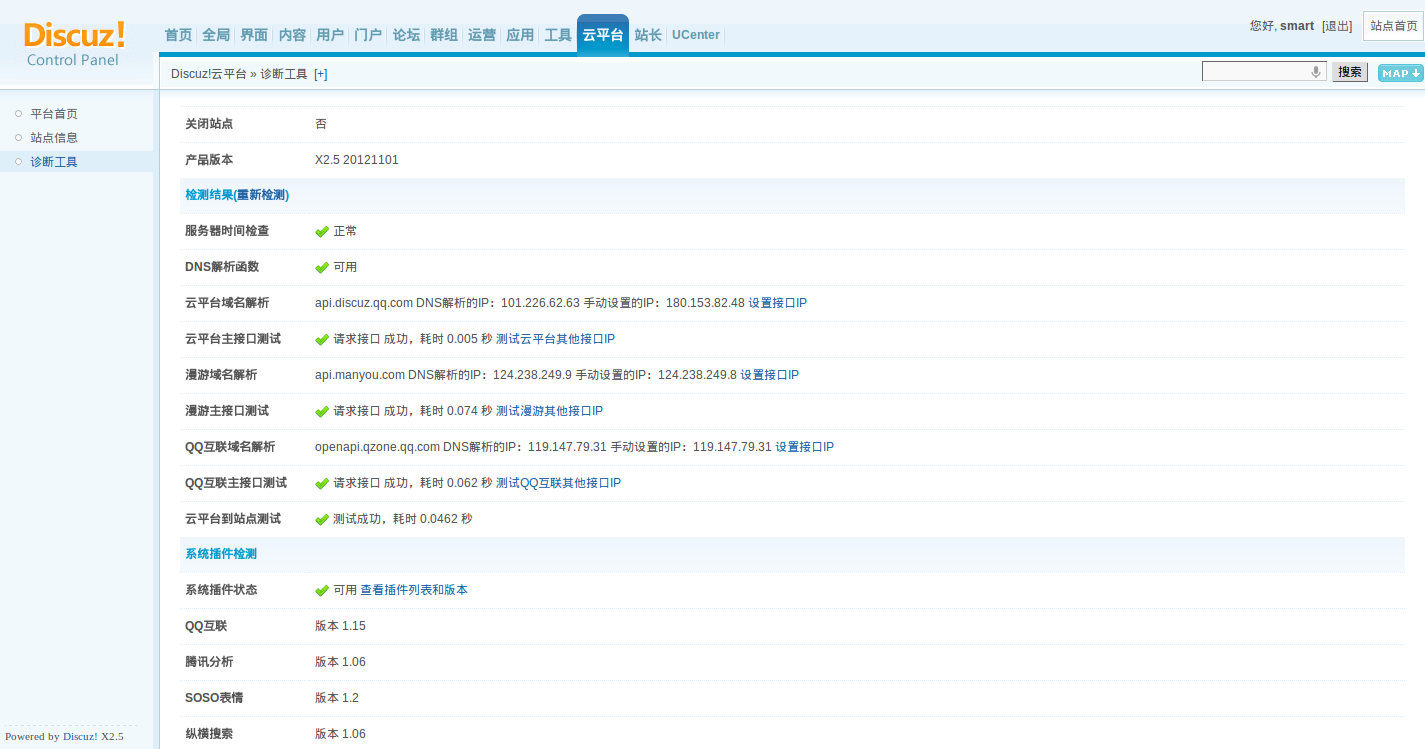This screenshot has width=1425, height=749.
Task: Open the 首页 tab
Action: [x=178, y=35]
